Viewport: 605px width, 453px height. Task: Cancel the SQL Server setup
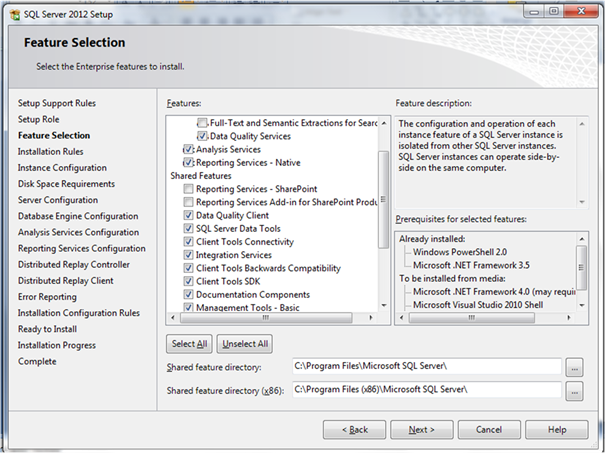pos(489,429)
